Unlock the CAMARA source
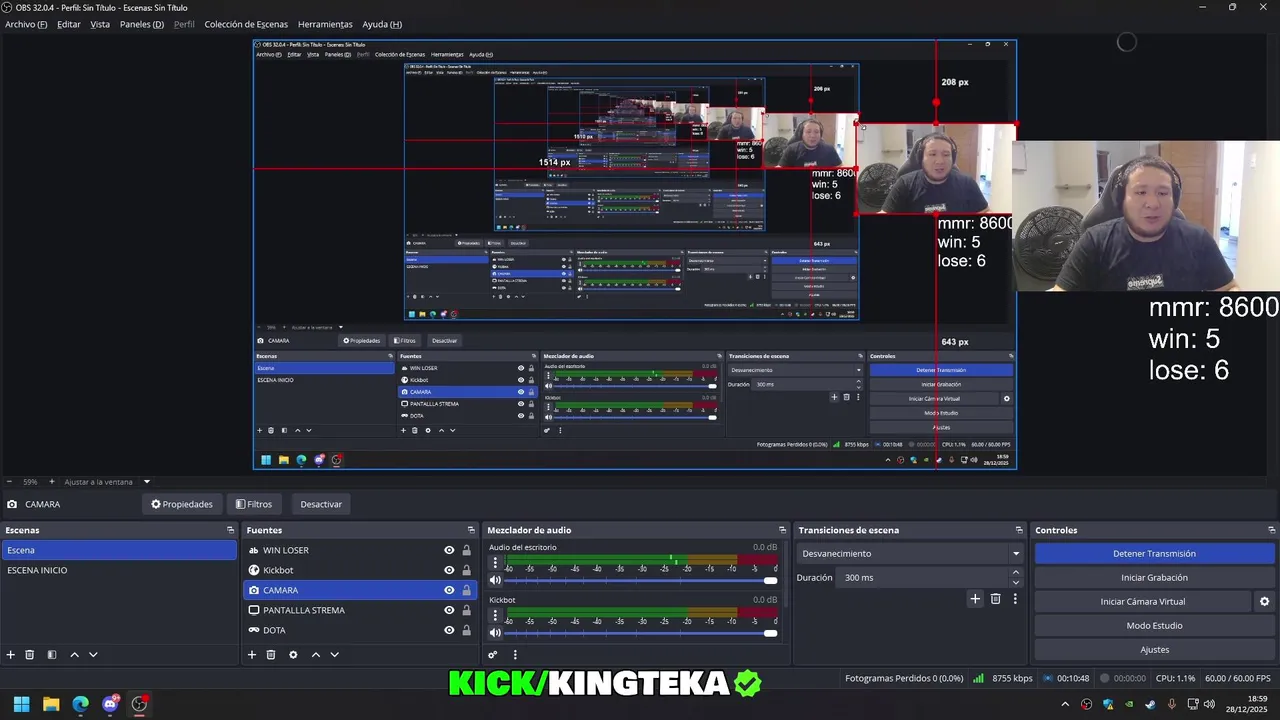1280x720 pixels. (x=466, y=590)
